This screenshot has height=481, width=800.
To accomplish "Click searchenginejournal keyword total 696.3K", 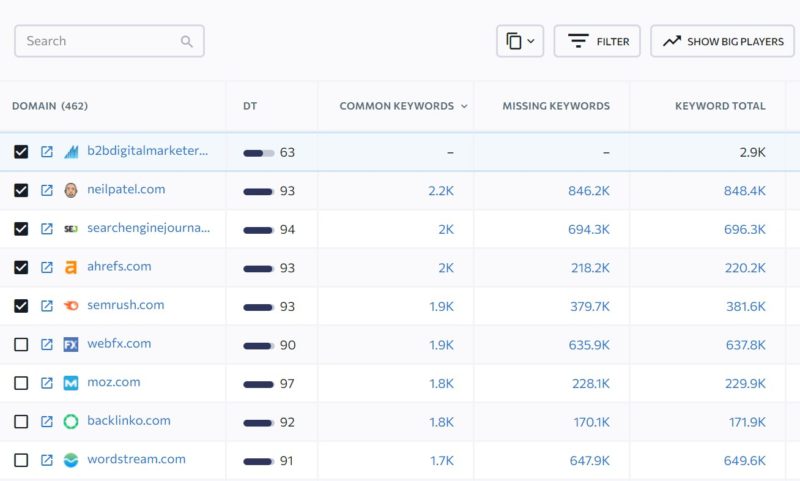I will pos(744,230).
